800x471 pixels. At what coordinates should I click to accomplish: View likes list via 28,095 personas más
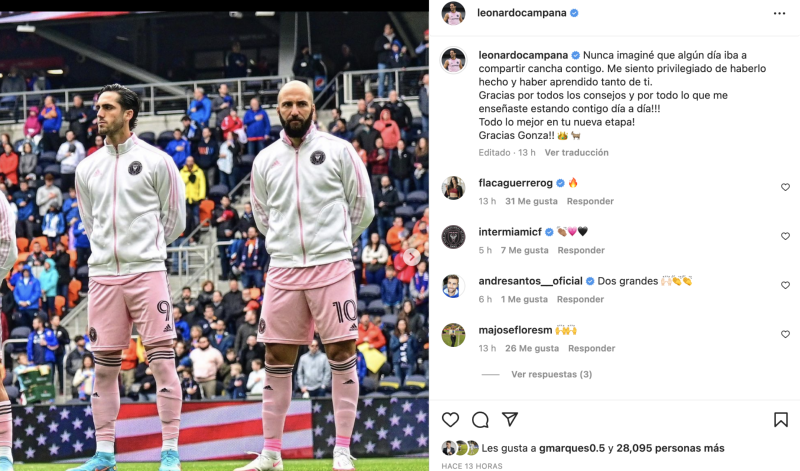pos(670,448)
